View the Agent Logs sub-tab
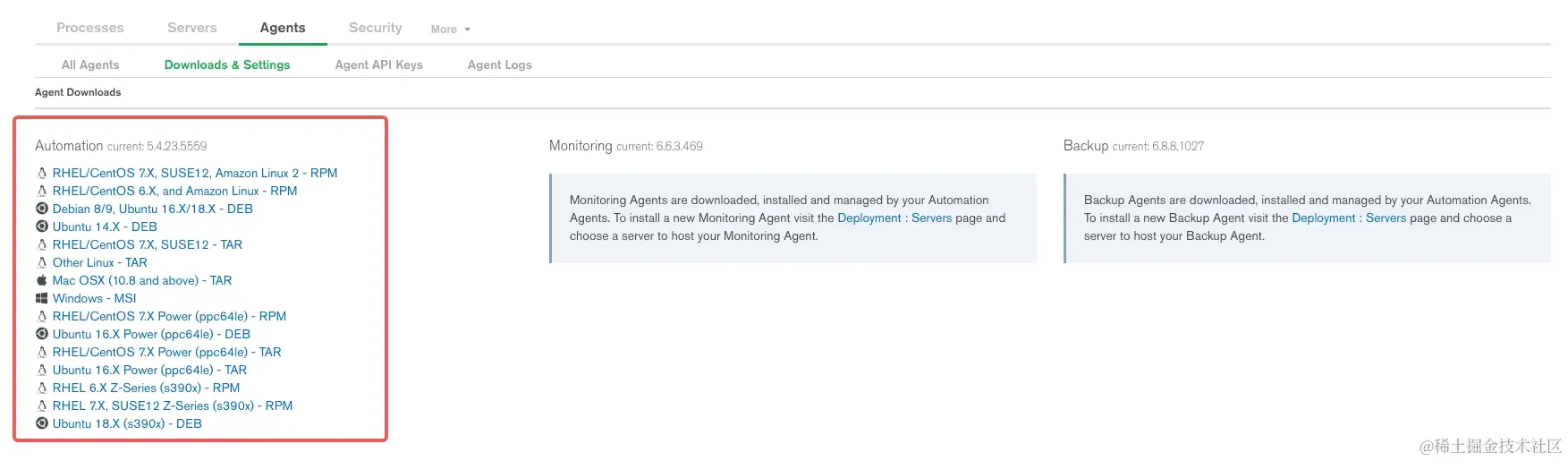Viewport: 1568px width, 461px height. pos(499,64)
